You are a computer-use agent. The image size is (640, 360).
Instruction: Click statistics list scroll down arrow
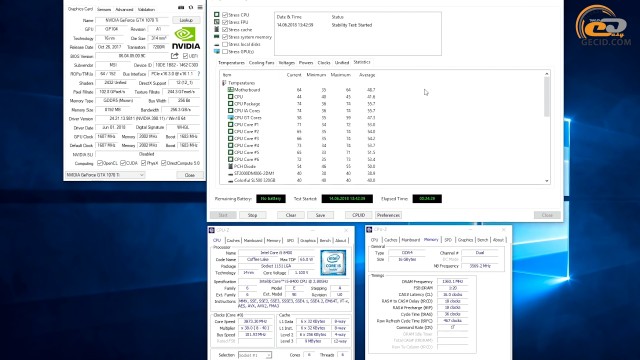coord(547,181)
